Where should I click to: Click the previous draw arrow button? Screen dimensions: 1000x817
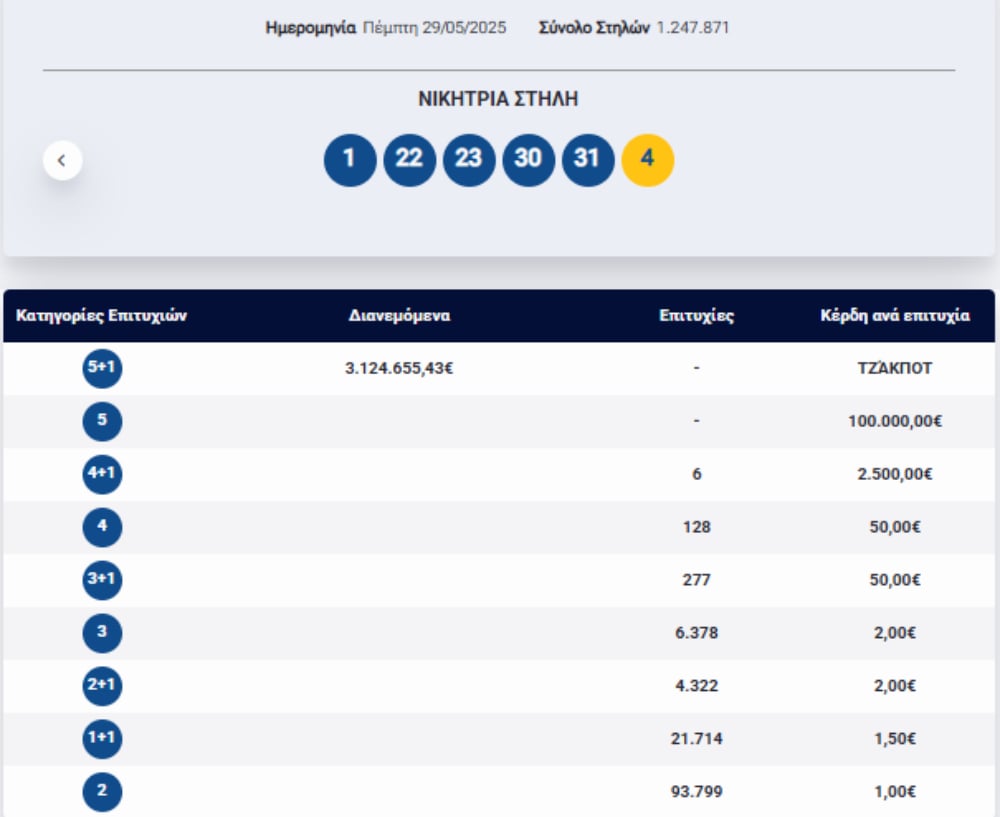click(x=62, y=160)
